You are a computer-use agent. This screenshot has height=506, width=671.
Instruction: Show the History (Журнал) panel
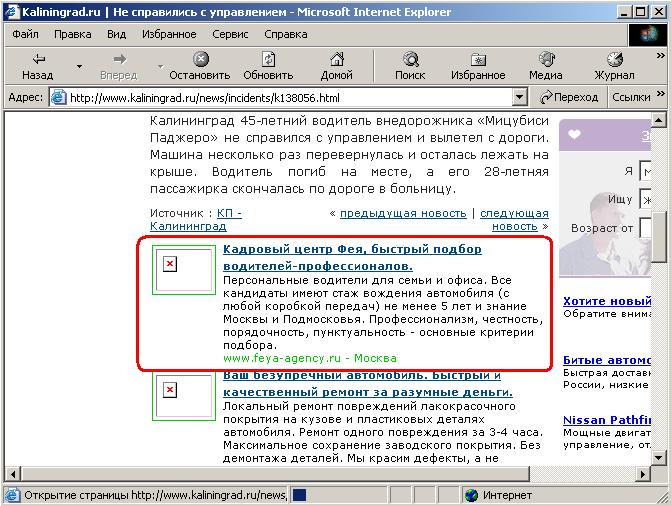[614, 59]
